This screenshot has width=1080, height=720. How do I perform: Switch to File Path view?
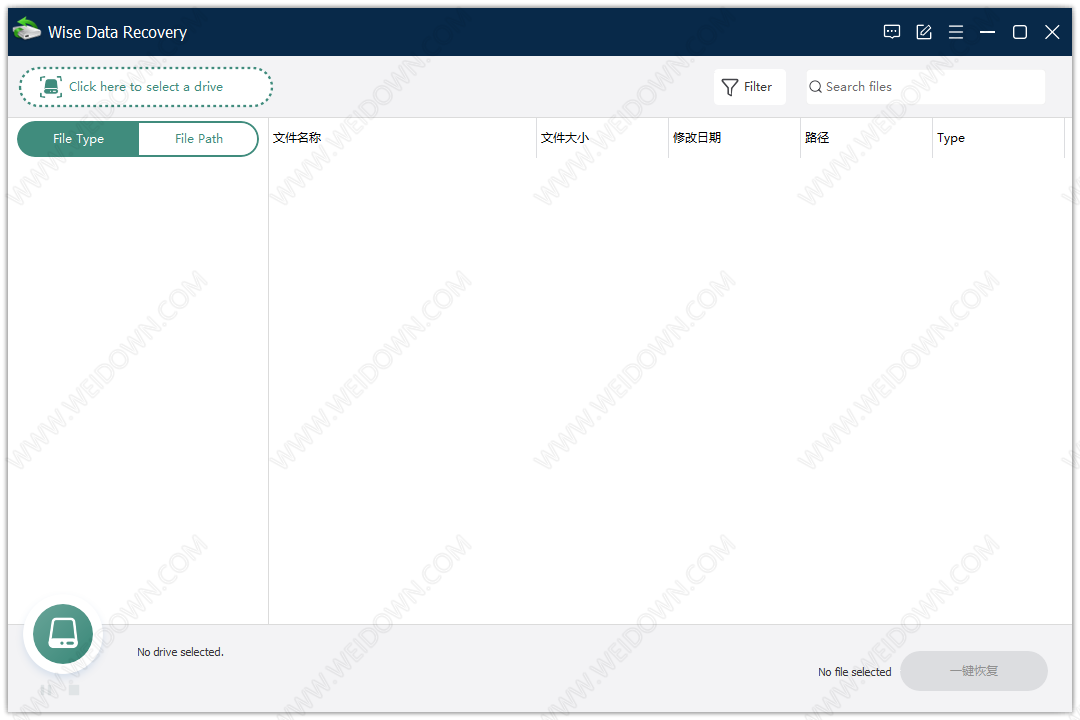pyautogui.click(x=198, y=139)
